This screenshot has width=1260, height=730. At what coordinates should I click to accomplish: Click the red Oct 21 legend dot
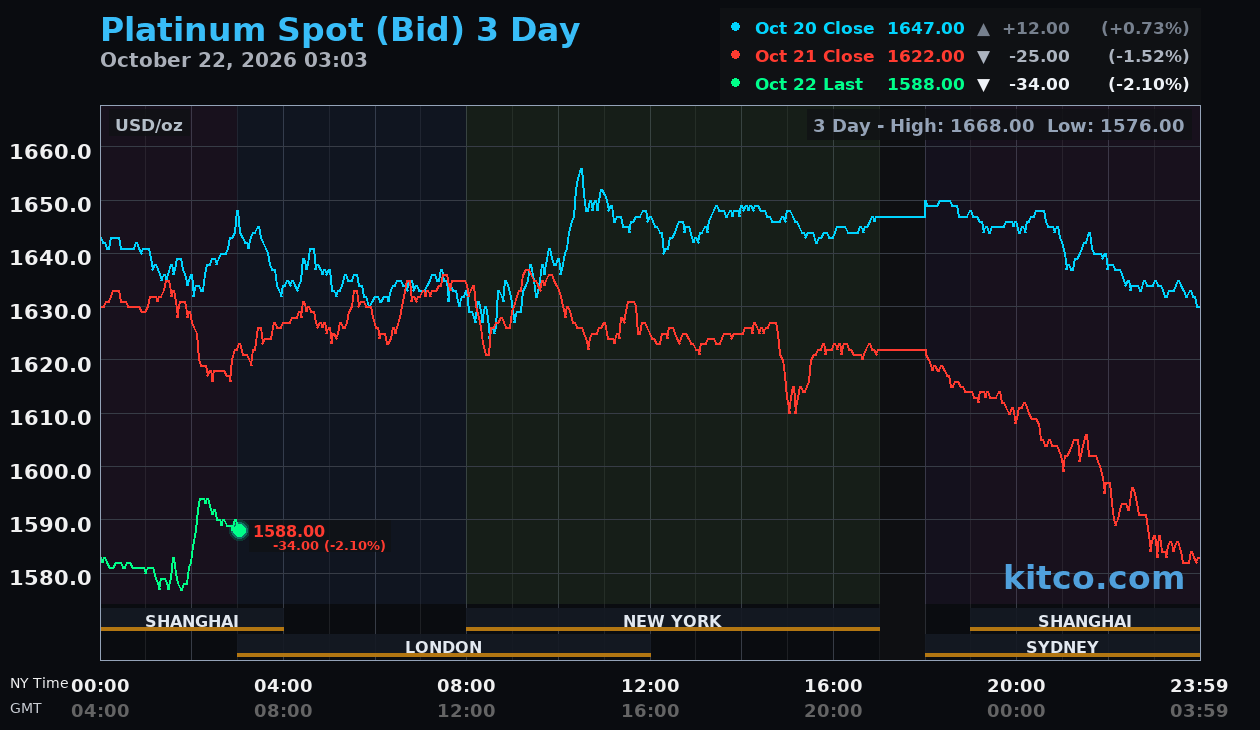pos(736,55)
